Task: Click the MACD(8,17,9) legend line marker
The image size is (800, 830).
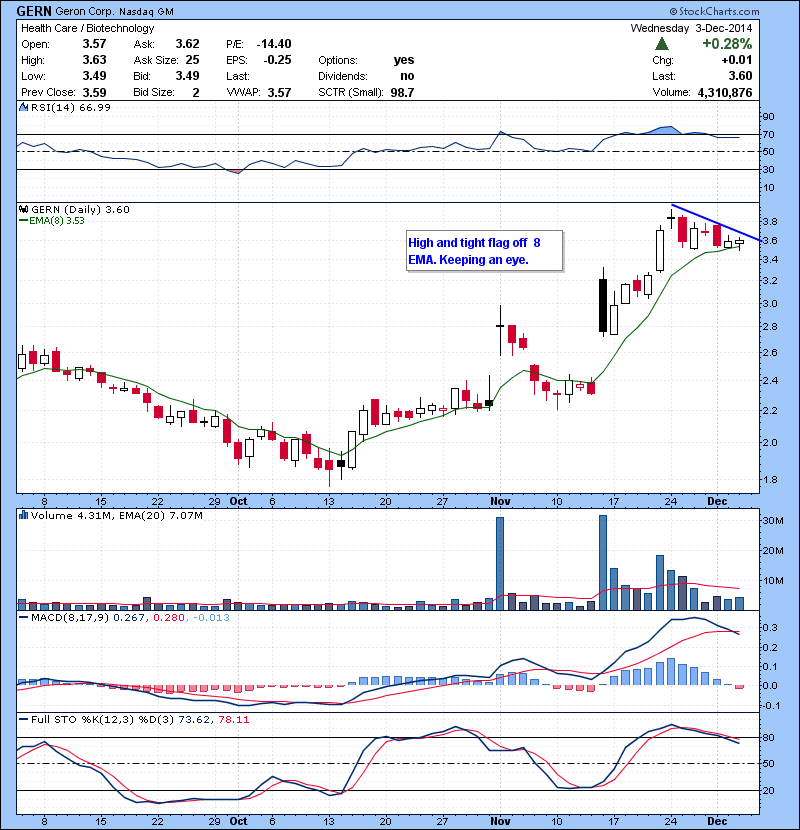Action: tap(23, 617)
